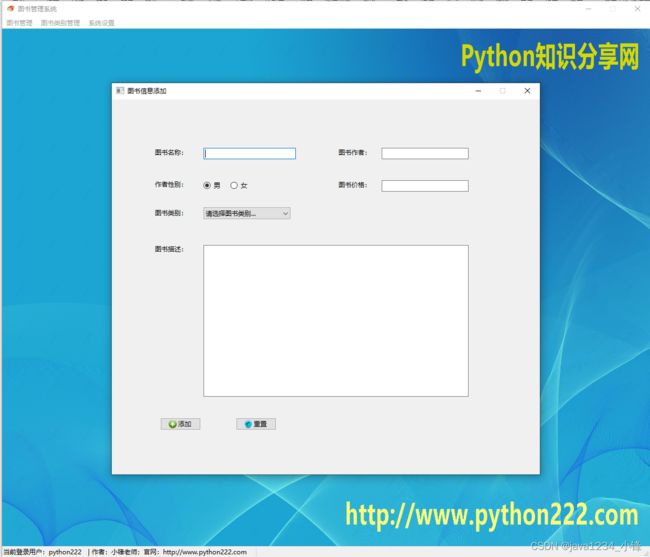
Task: Click inside the 图书描述 text area
Action: coord(336,321)
